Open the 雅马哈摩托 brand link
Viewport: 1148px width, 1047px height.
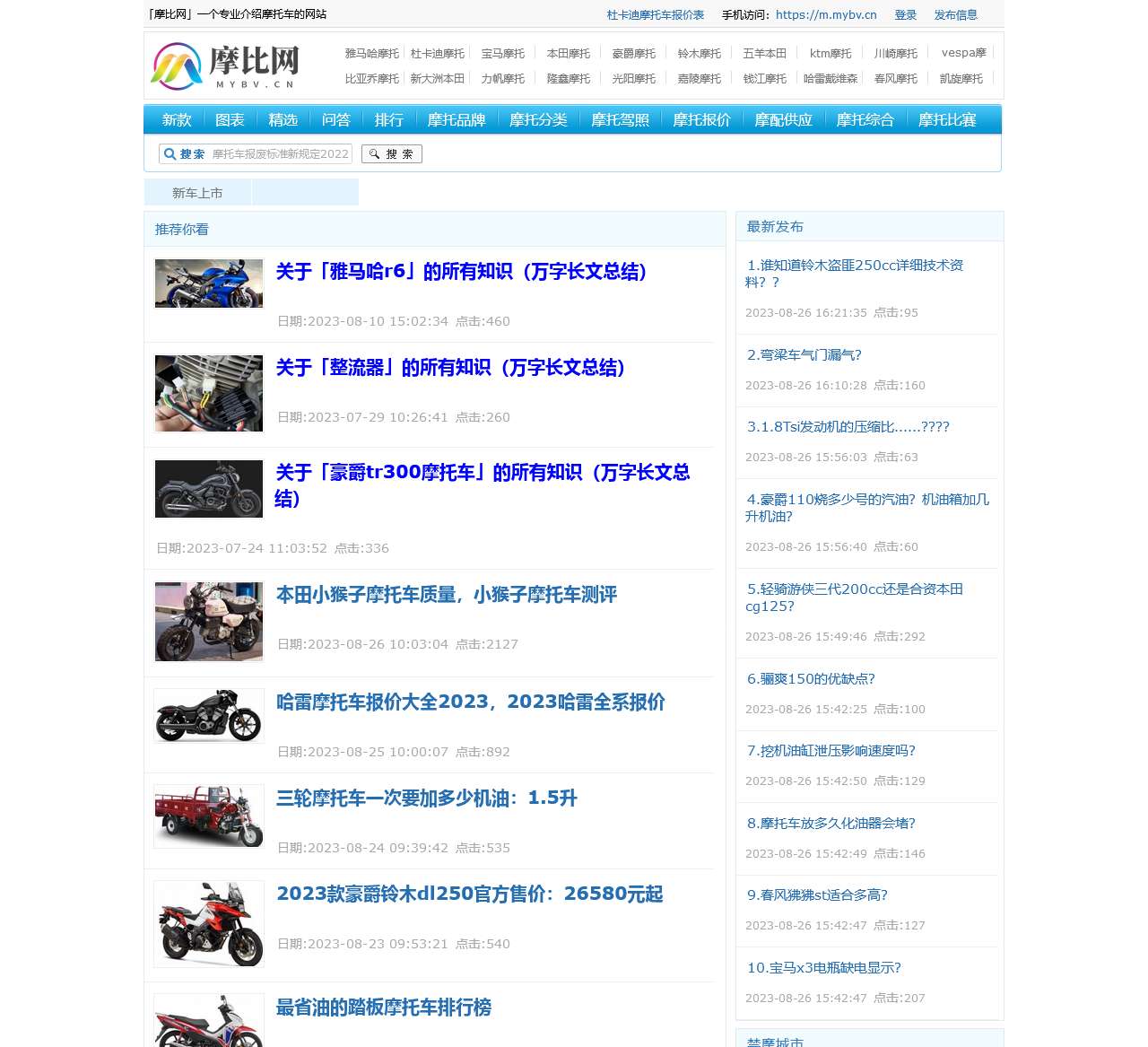click(372, 54)
